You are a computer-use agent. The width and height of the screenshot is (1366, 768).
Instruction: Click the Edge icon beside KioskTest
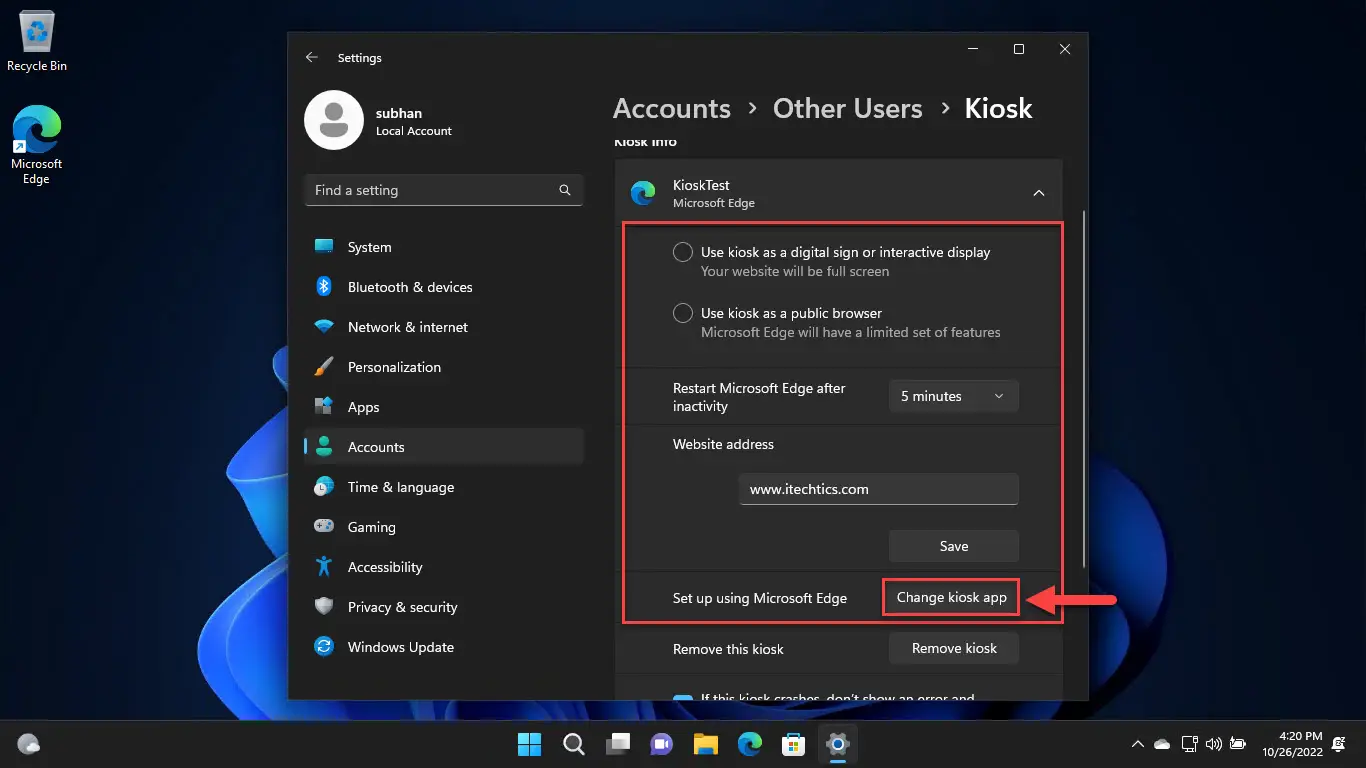point(643,192)
